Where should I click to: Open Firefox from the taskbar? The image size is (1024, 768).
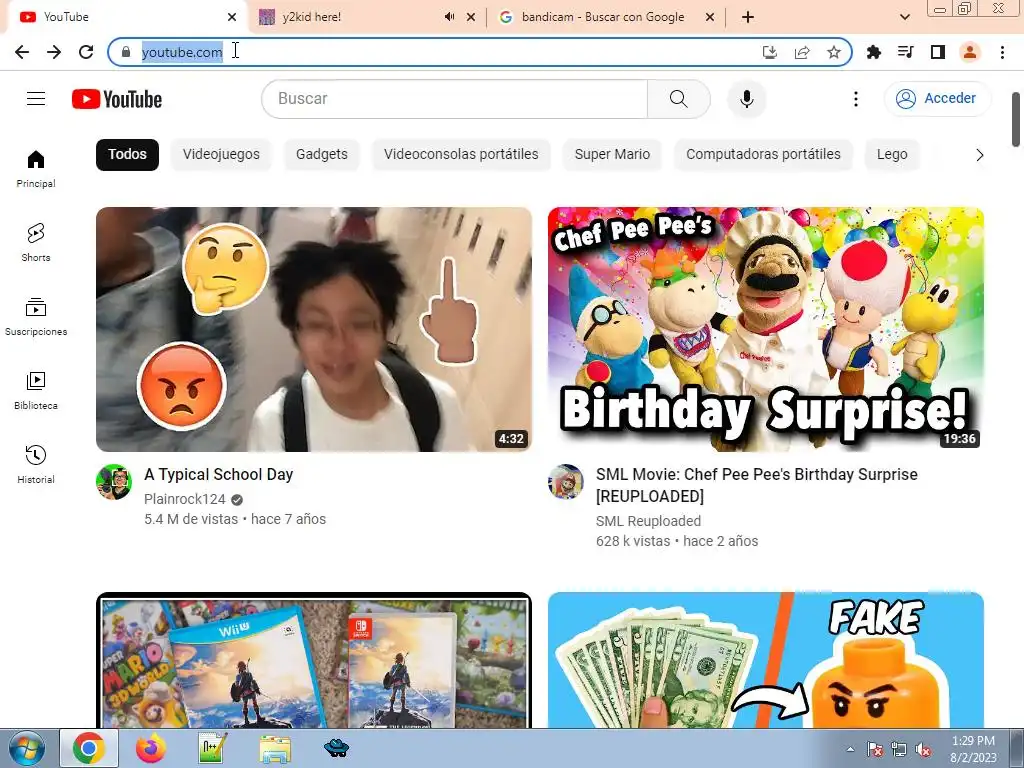pos(151,749)
